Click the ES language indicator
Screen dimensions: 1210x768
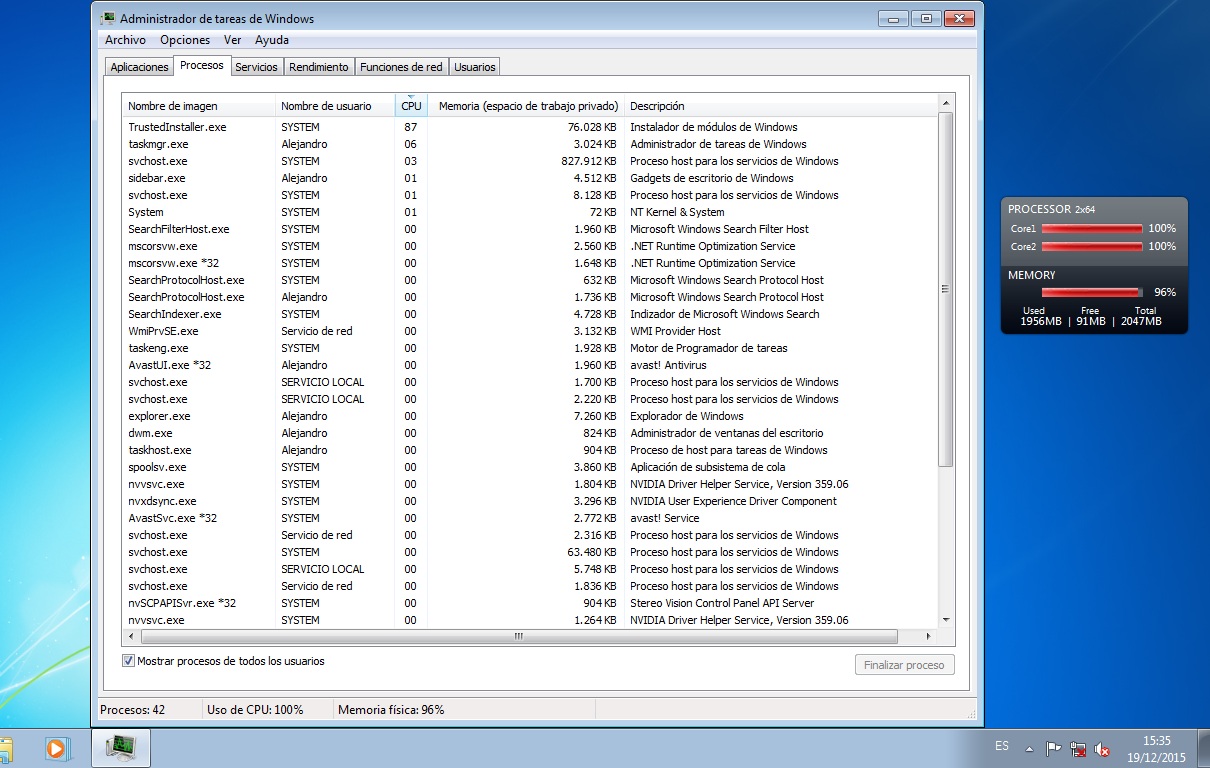pos(1002,746)
